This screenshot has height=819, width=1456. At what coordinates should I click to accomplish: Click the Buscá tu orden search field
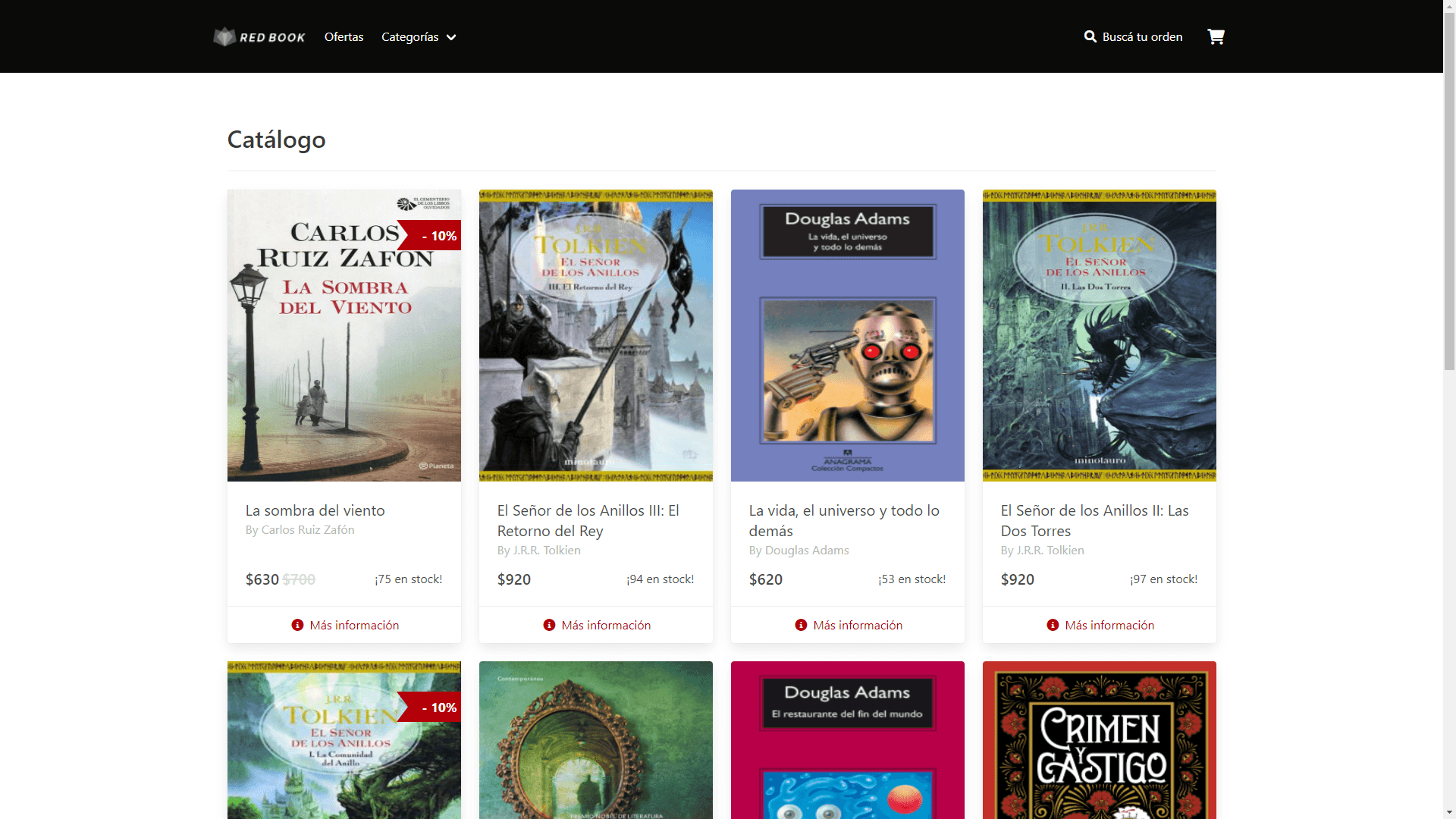pos(1142,36)
